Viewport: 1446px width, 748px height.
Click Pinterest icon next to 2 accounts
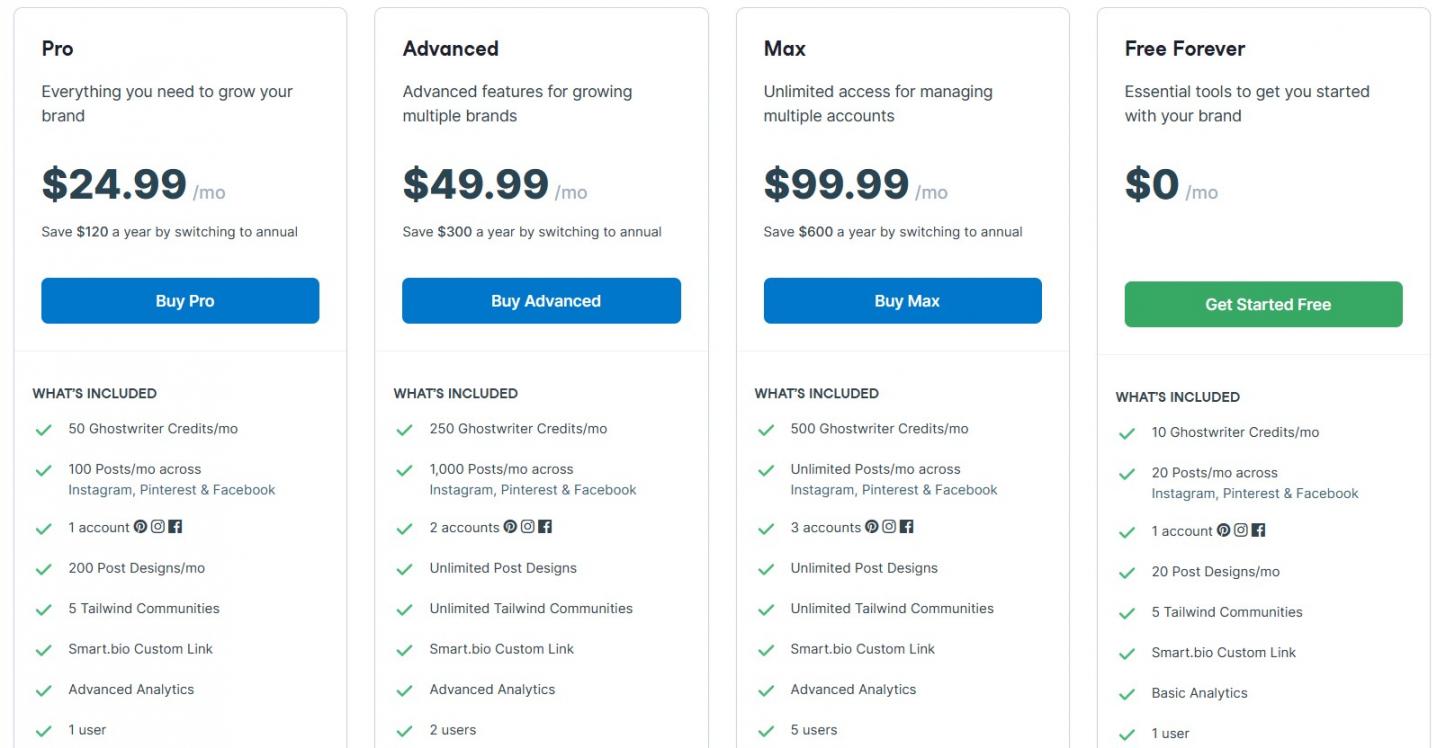pos(511,527)
